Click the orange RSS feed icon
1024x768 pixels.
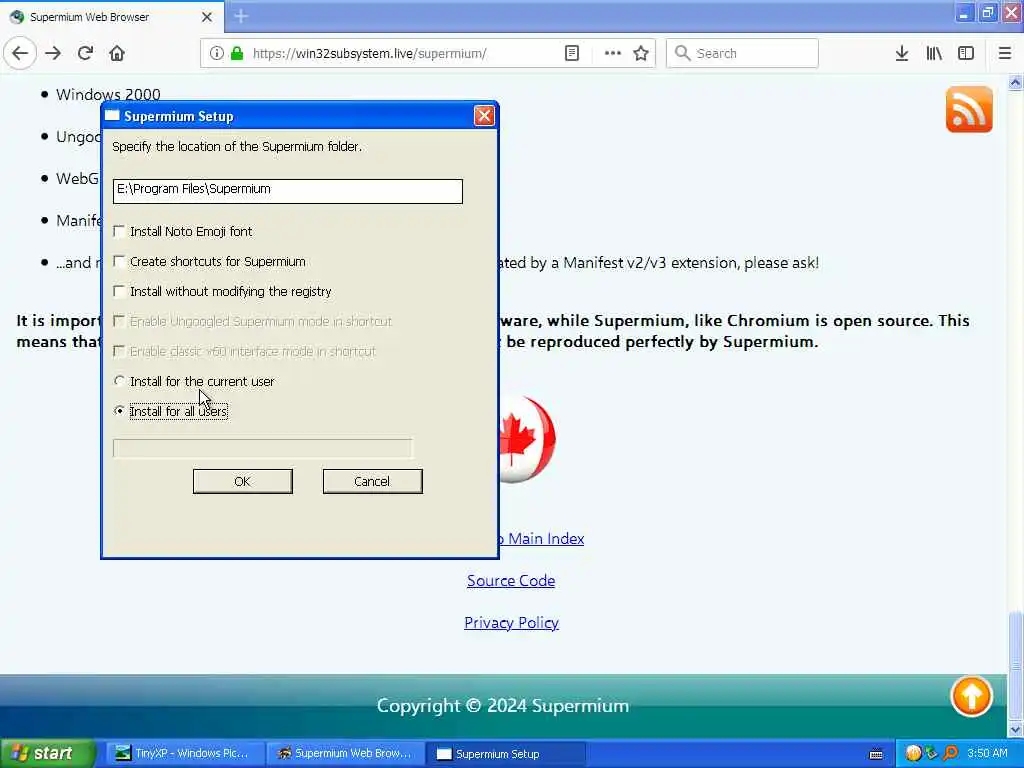point(969,109)
